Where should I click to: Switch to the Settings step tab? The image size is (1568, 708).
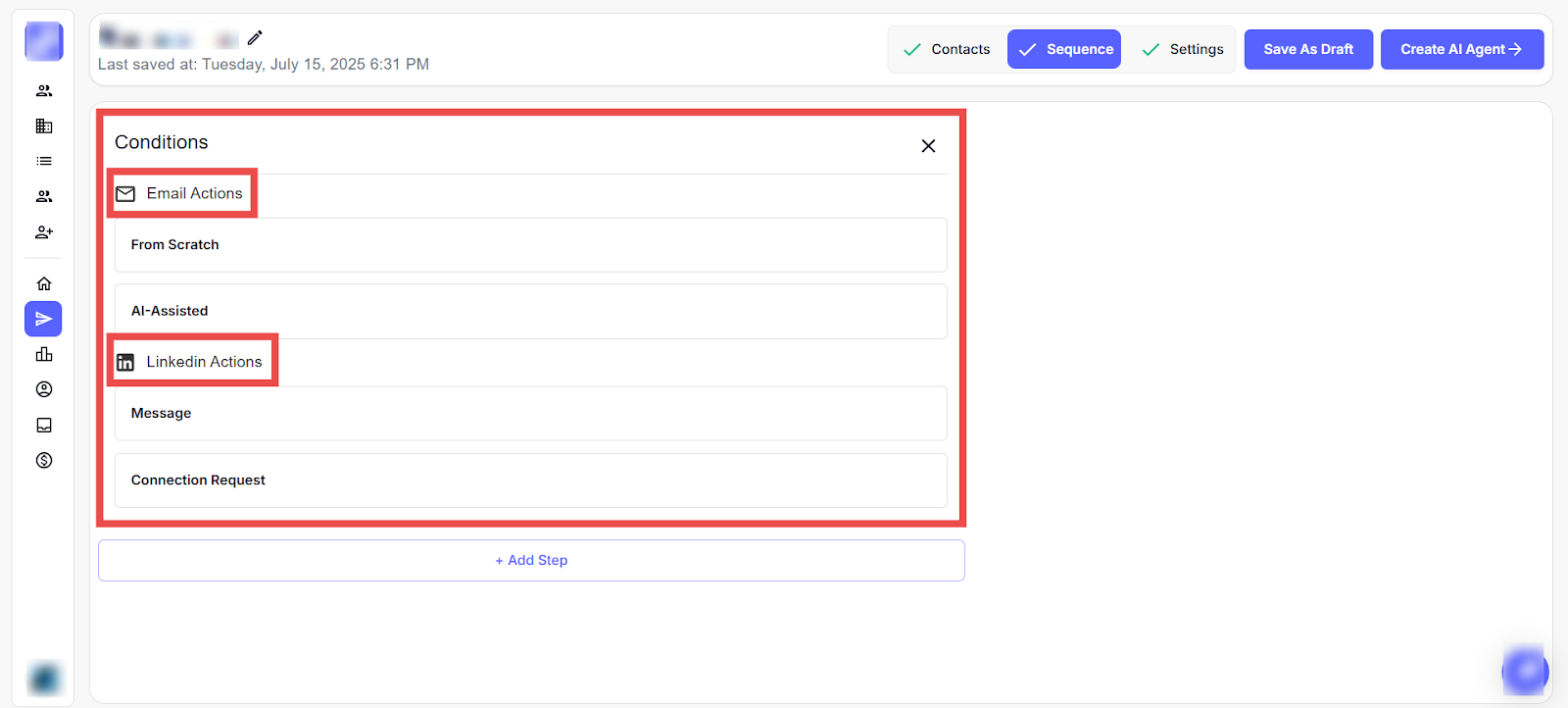pos(1183,49)
